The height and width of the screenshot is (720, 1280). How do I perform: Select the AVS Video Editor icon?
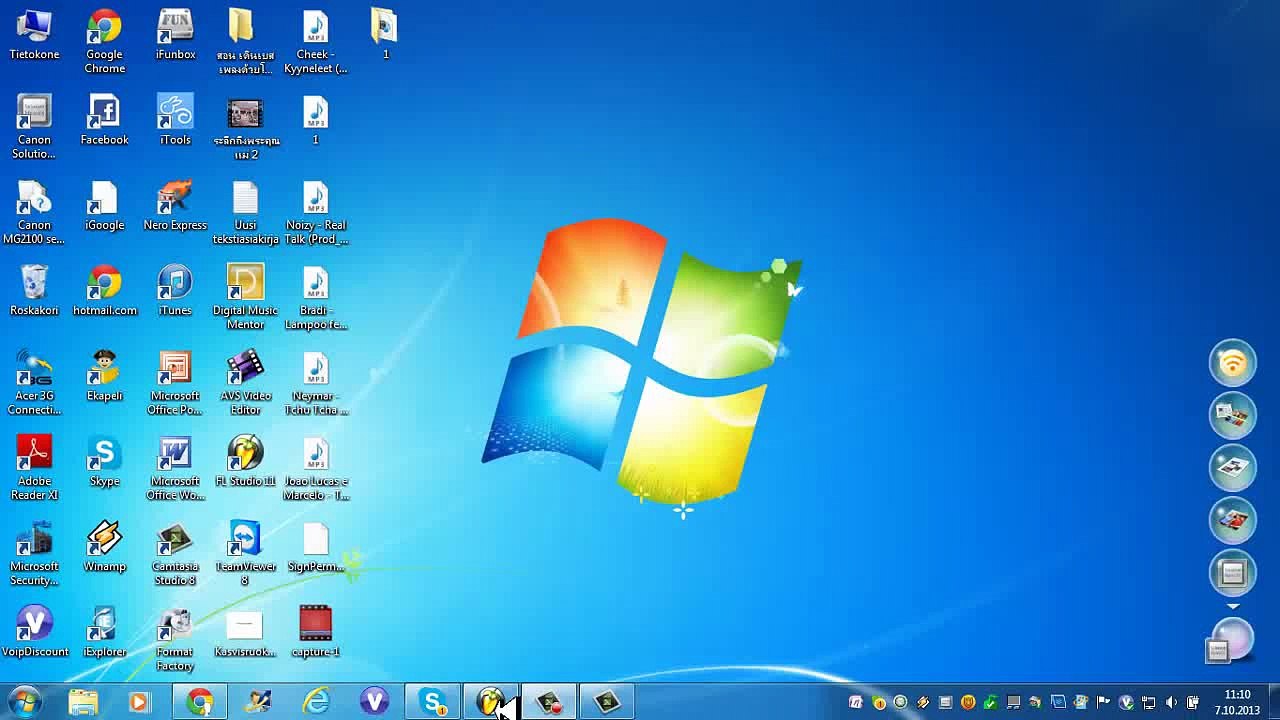click(x=245, y=383)
